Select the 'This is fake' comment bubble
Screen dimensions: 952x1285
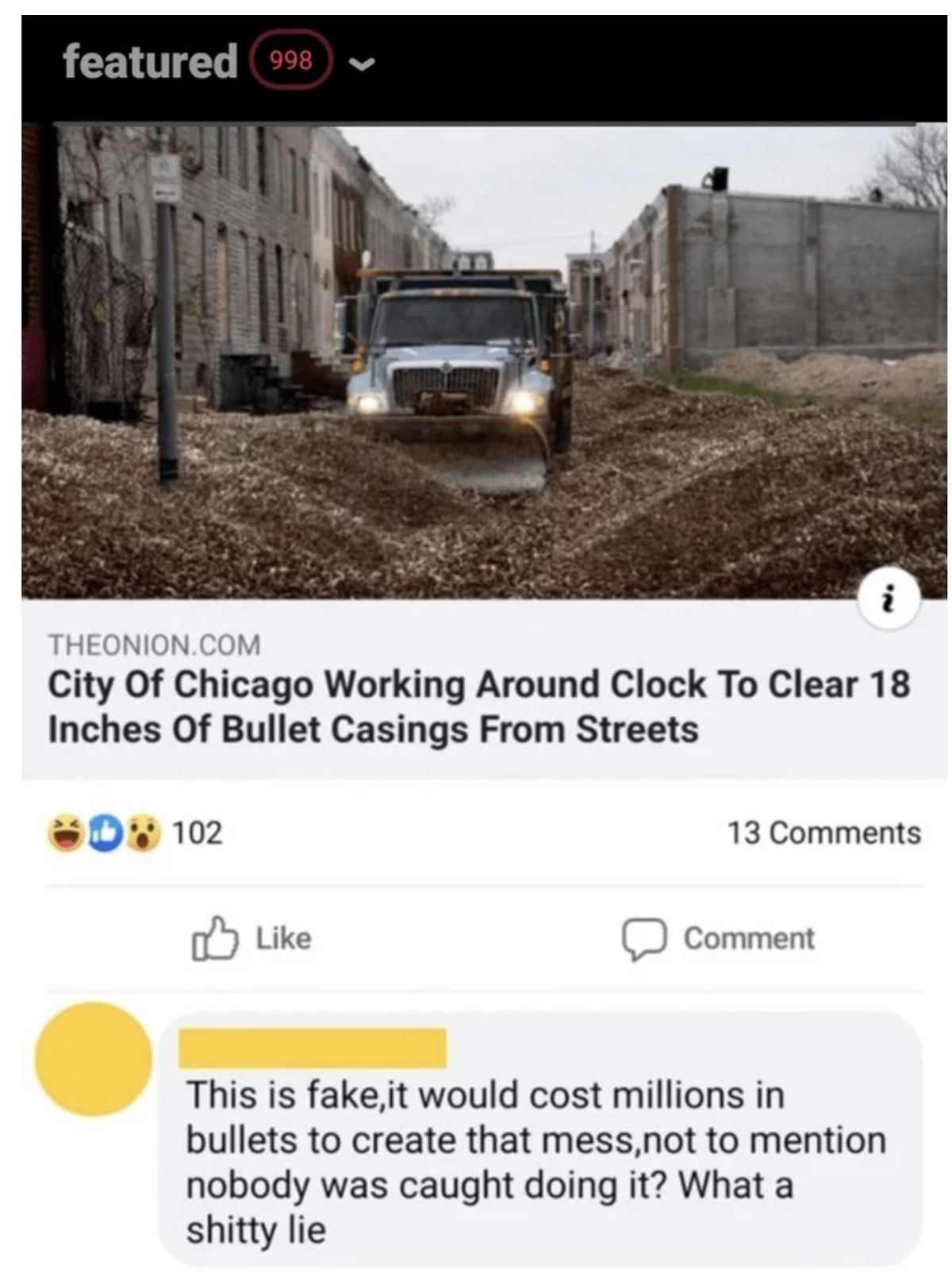click(539, 1140)
